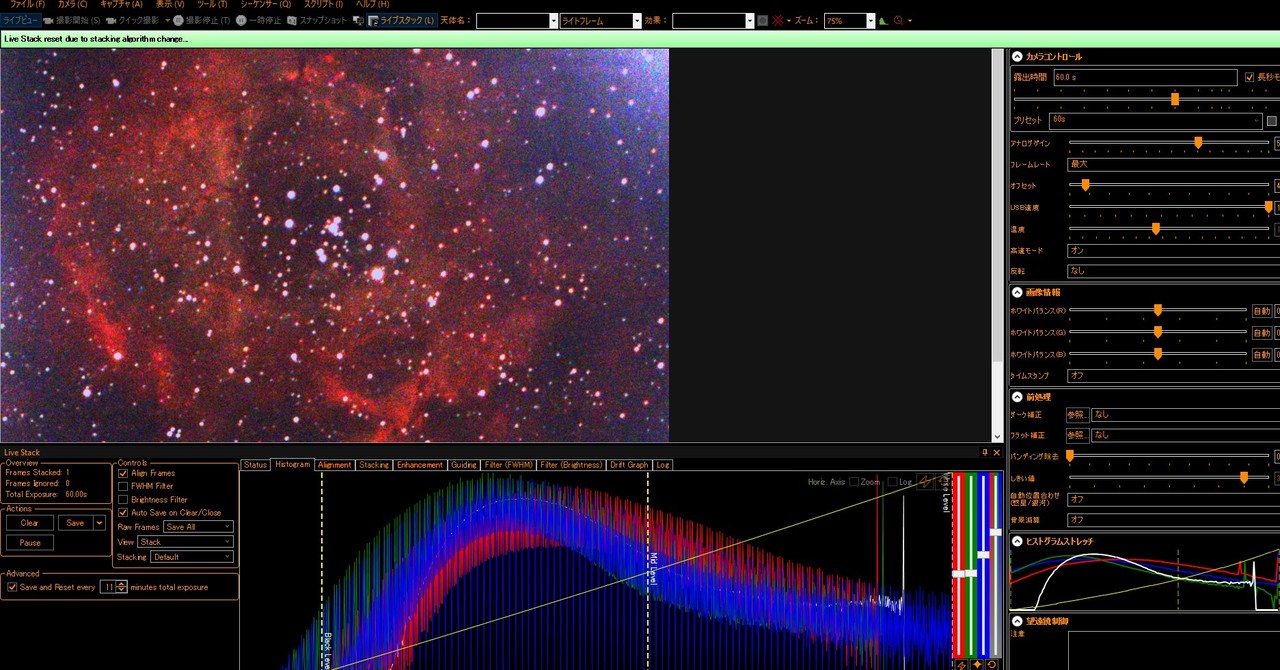Click the reset arrow icon under color sliders
The image size is (1280, 670).
(991, 664)
